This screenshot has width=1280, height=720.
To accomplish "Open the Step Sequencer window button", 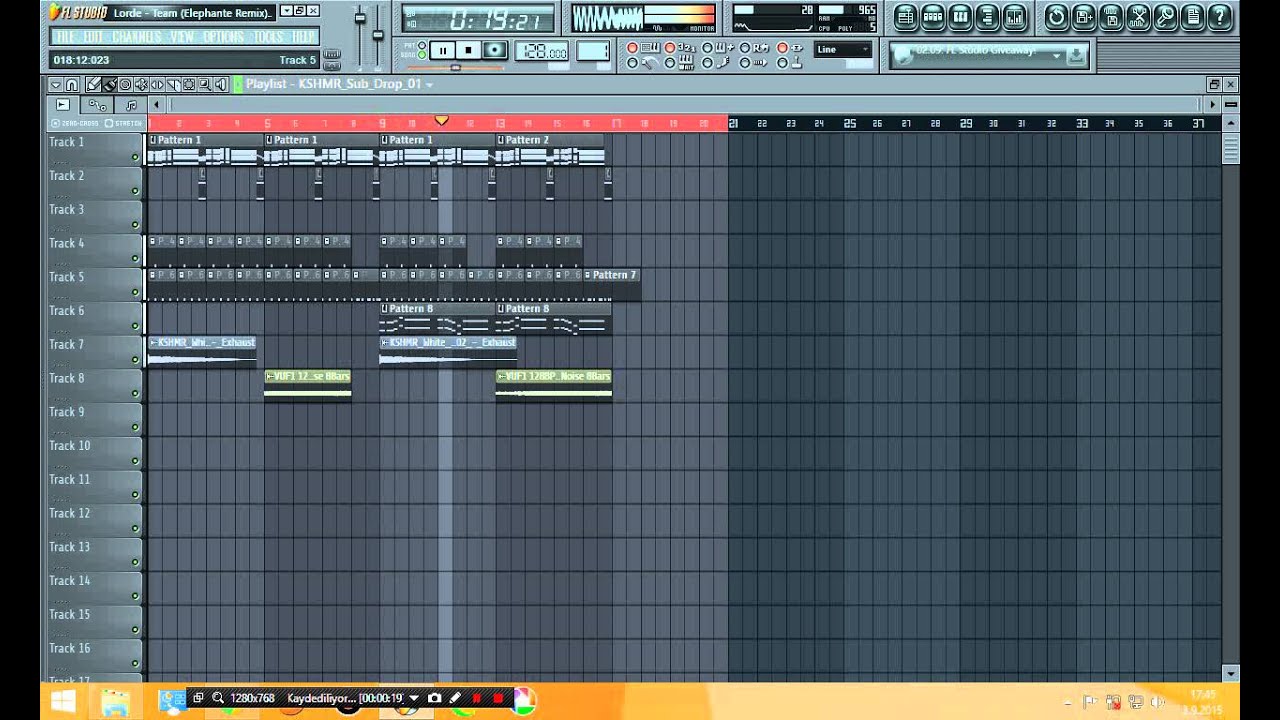I will pyautogui.click(x=933, y=17).
